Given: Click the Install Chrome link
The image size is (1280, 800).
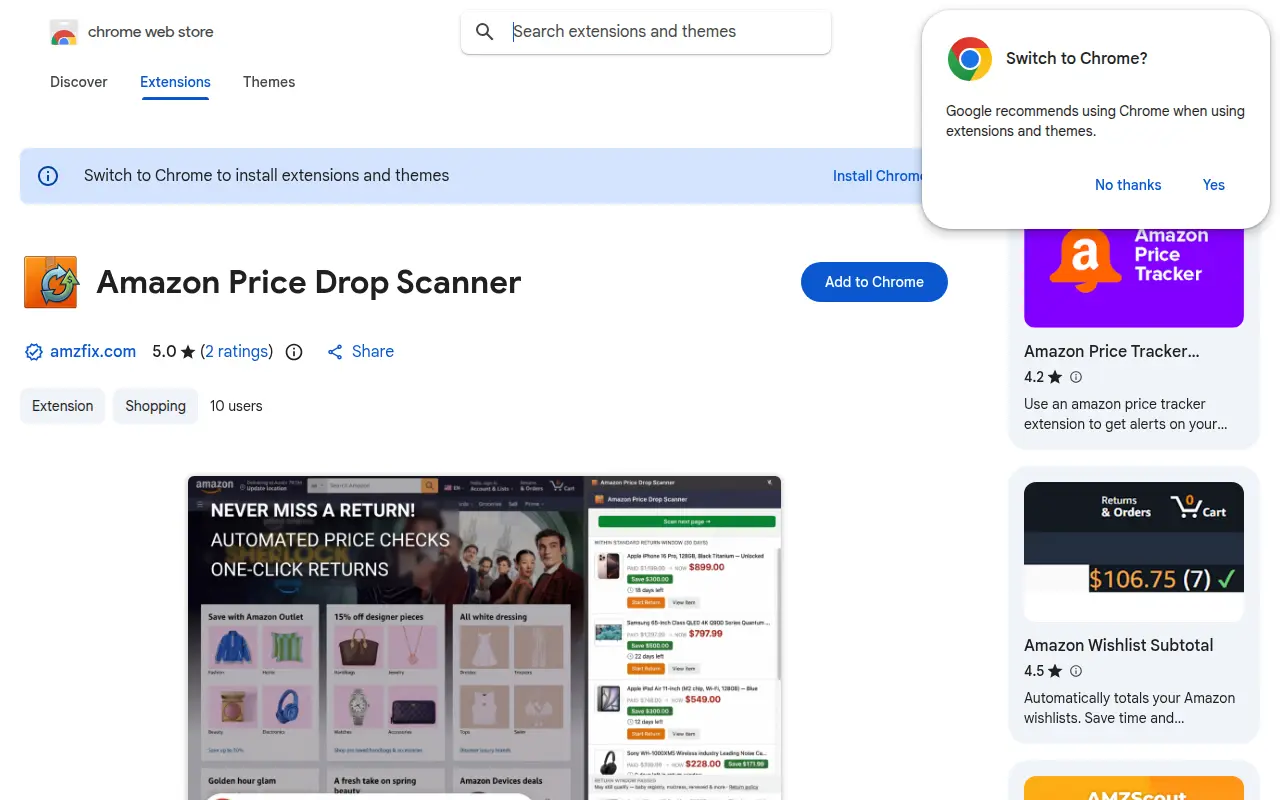Looking at the screenshot, I should (x=878, y=176).
